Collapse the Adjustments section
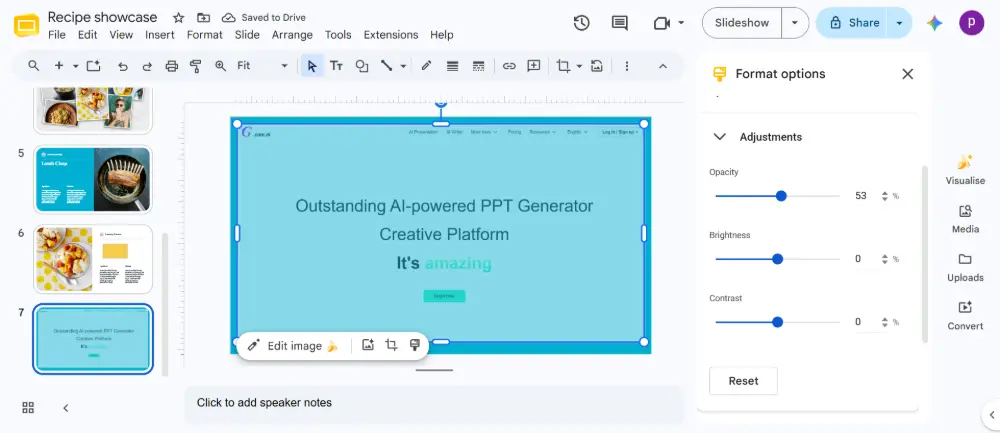 tap(719, 136)
